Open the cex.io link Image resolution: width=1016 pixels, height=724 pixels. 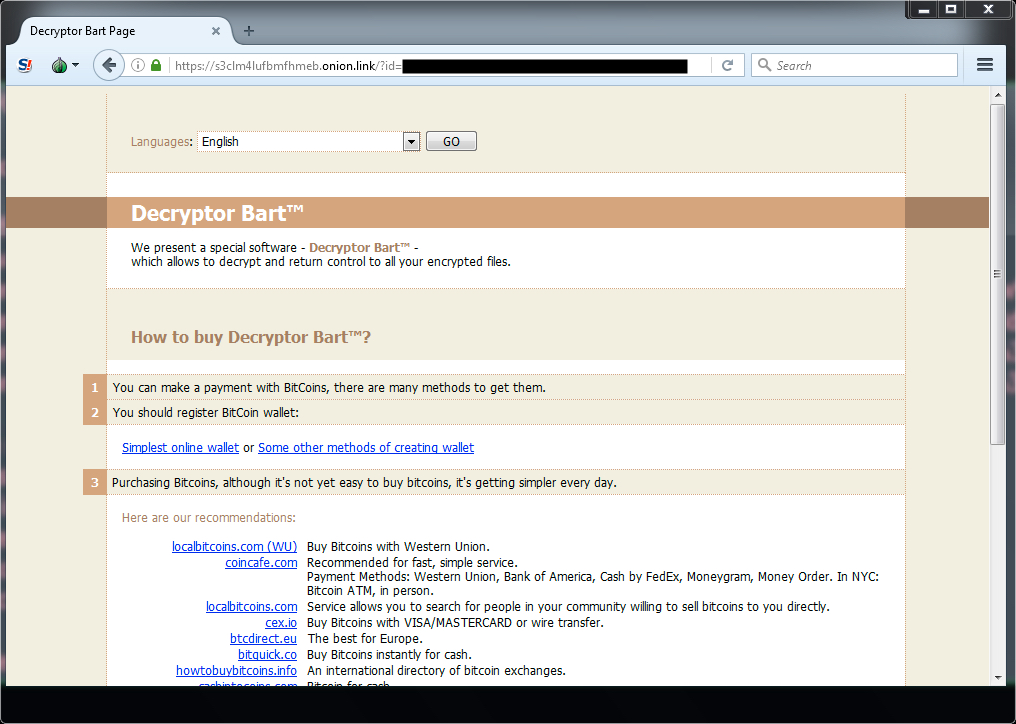point(280,623)
